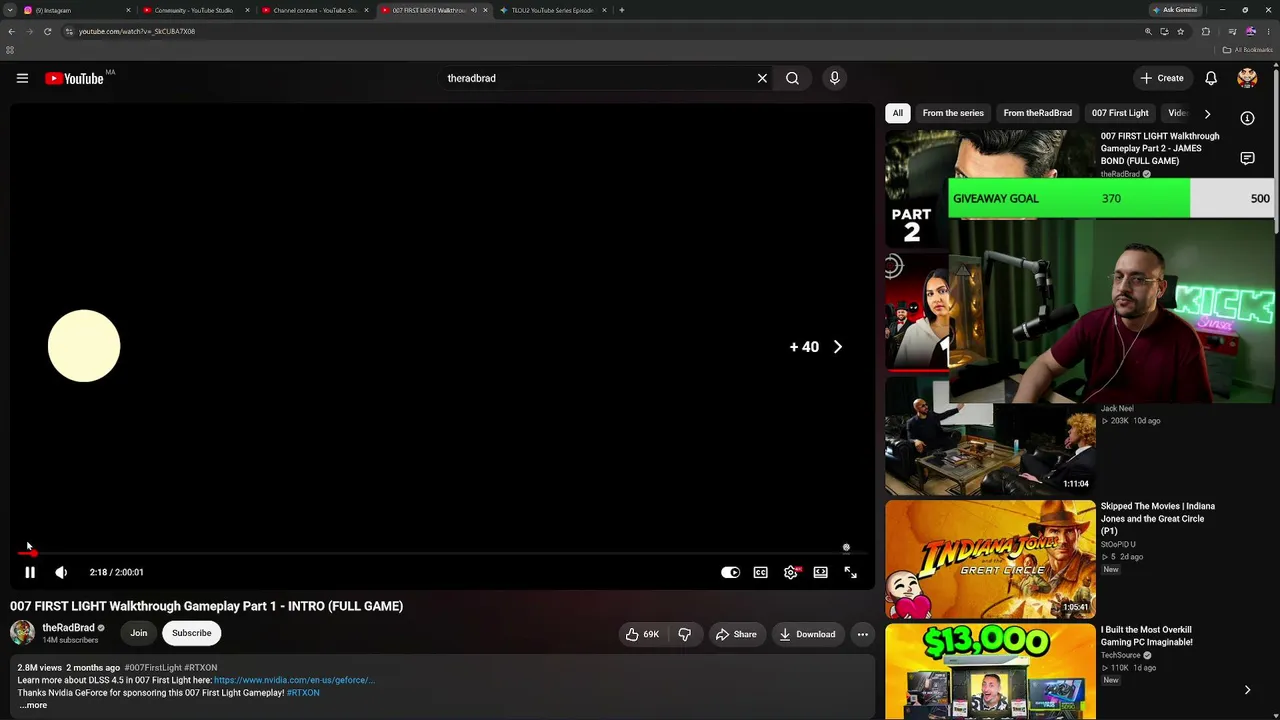Open the browser apps grid shortcut

tap(10, 50)
